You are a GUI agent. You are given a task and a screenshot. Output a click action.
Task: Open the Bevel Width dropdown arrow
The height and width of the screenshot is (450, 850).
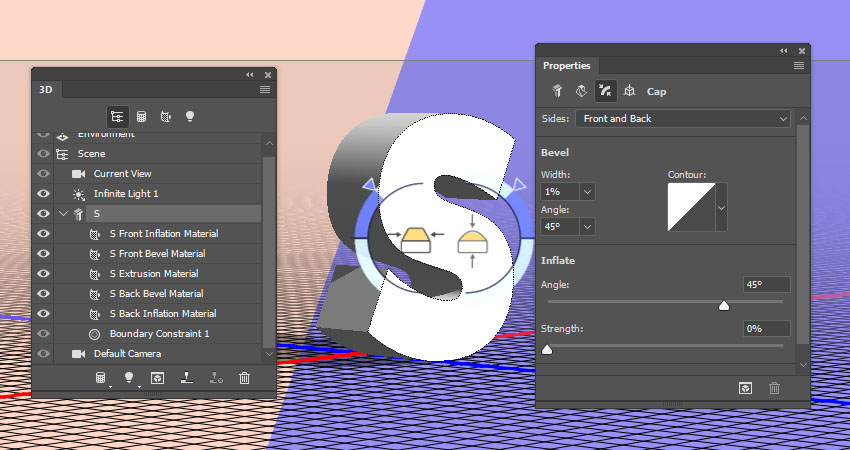587,192
